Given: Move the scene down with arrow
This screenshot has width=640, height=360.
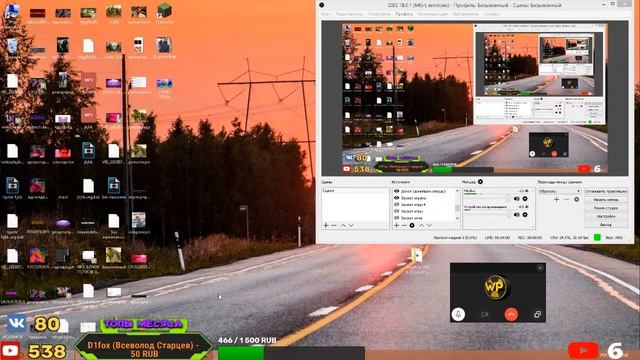Looking at the screenshot, I should coord(351,225).
